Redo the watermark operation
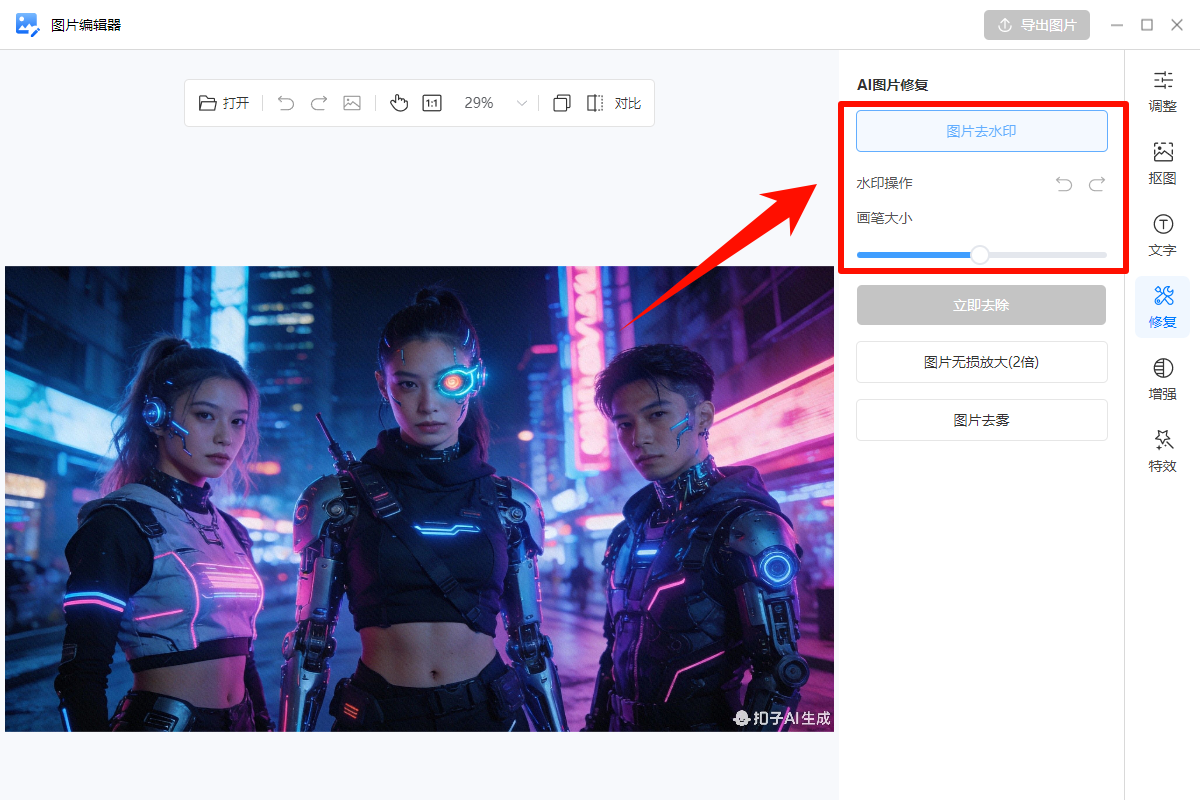Image resolution: width=1200 pixels, height=800 pixels. click(1097, 184)
